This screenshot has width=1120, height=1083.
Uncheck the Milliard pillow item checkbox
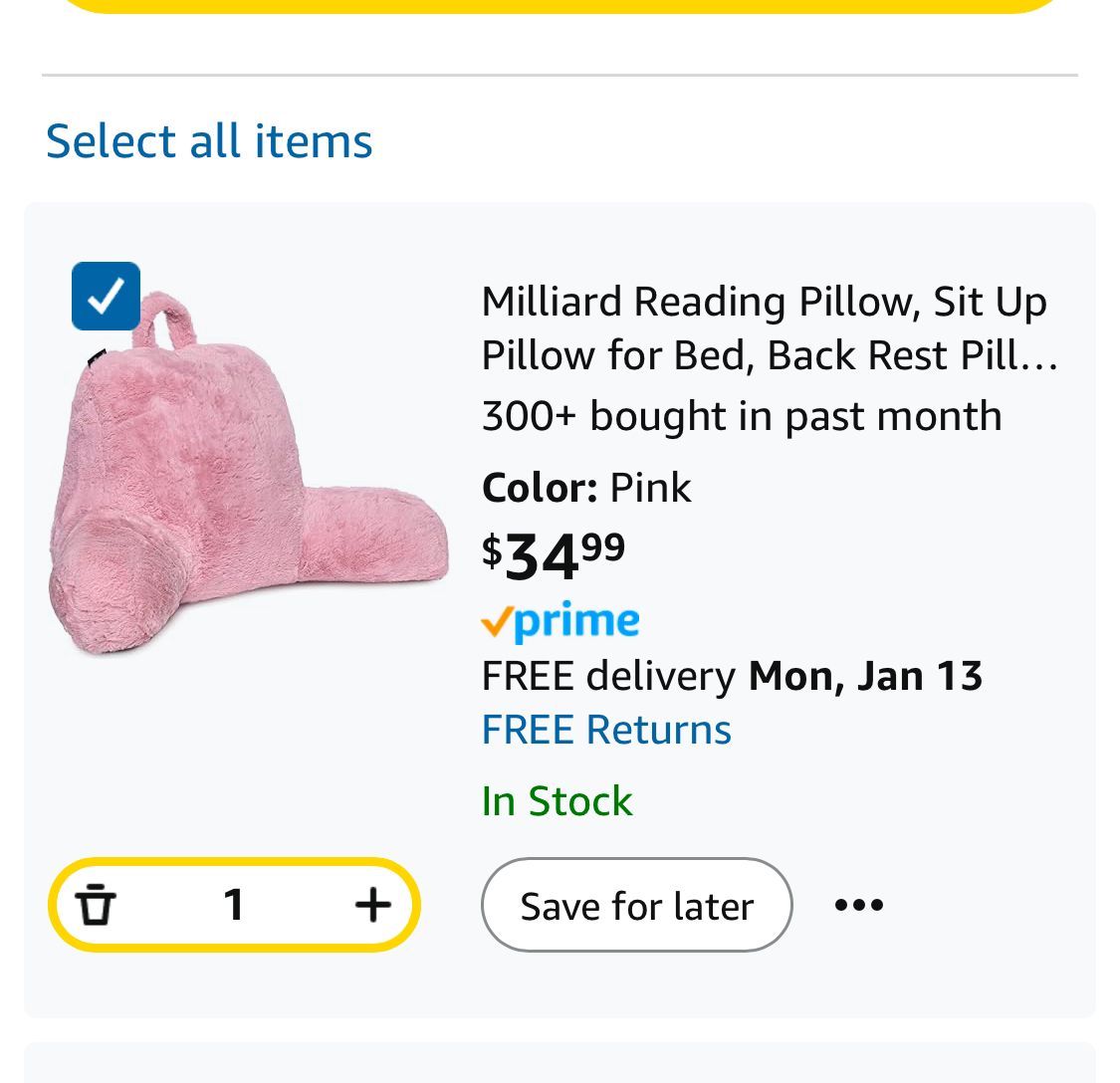[x=106, y=296]
